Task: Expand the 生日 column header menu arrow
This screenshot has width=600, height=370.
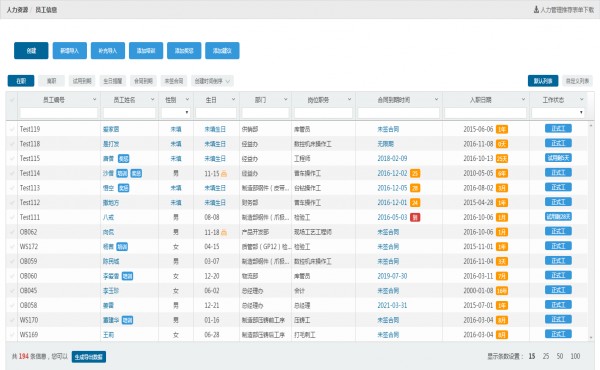Action: (233, 99)
